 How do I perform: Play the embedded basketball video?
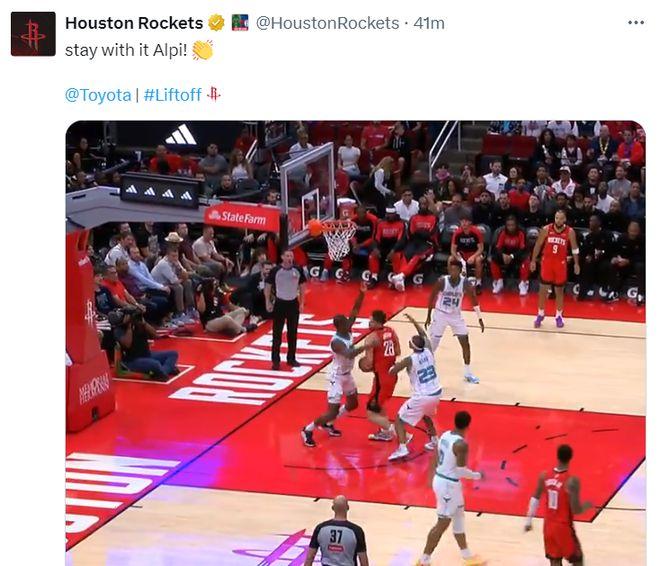(x=356, y=343)
